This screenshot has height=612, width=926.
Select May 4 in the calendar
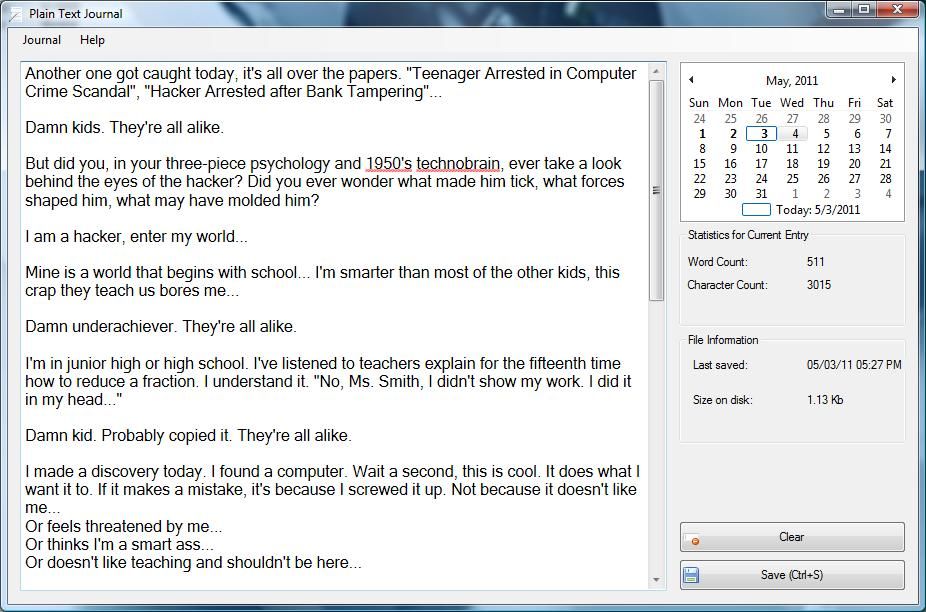(793, 134)
